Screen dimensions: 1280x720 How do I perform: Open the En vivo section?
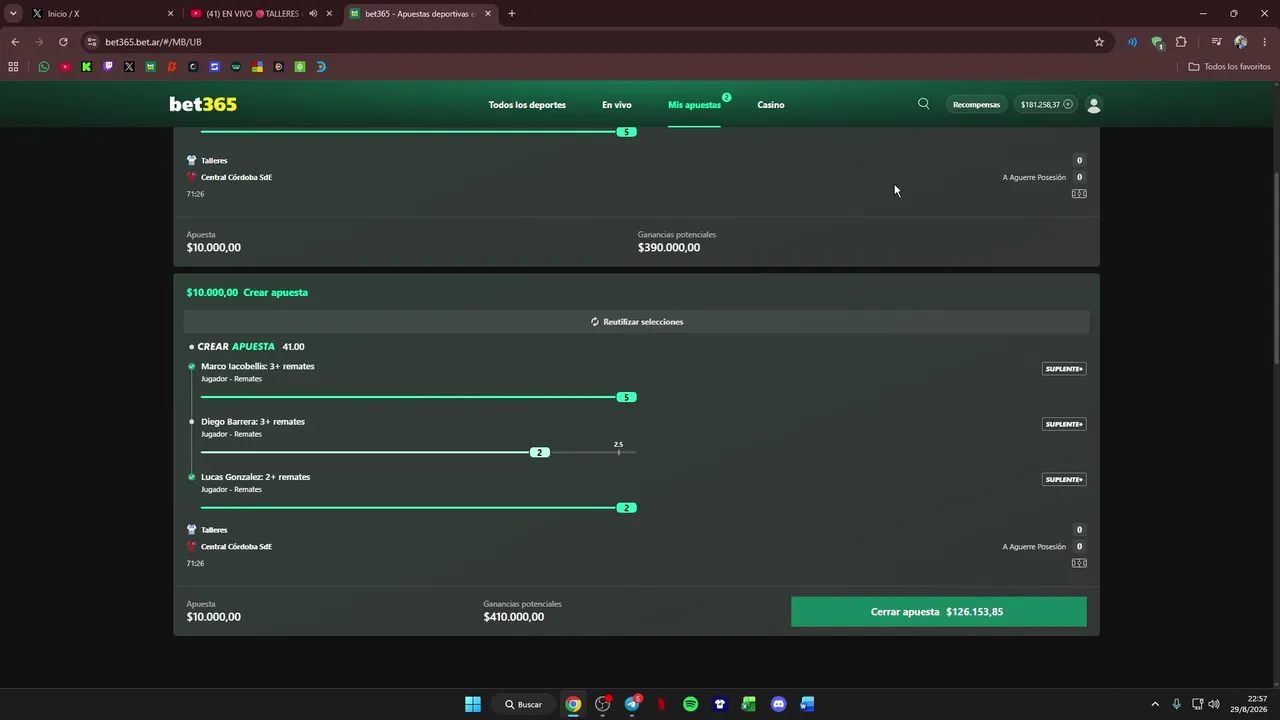(x=616, y=105)
